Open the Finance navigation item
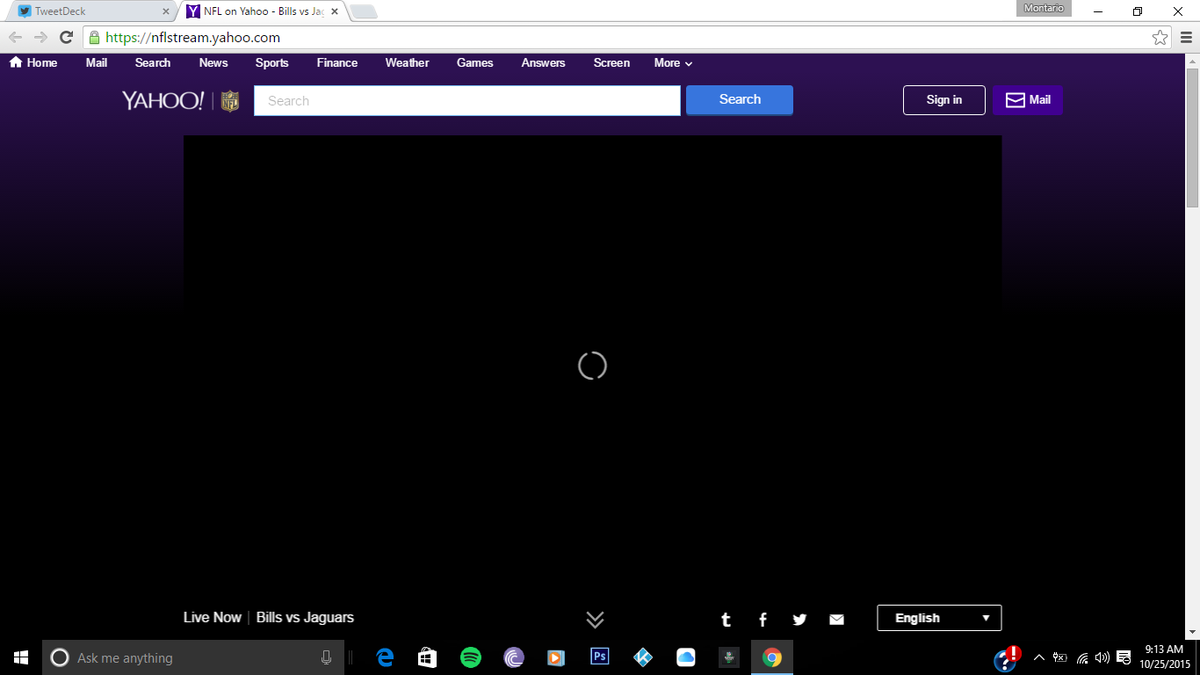Viewport: 1200px width, 675px height. point(337,62)
